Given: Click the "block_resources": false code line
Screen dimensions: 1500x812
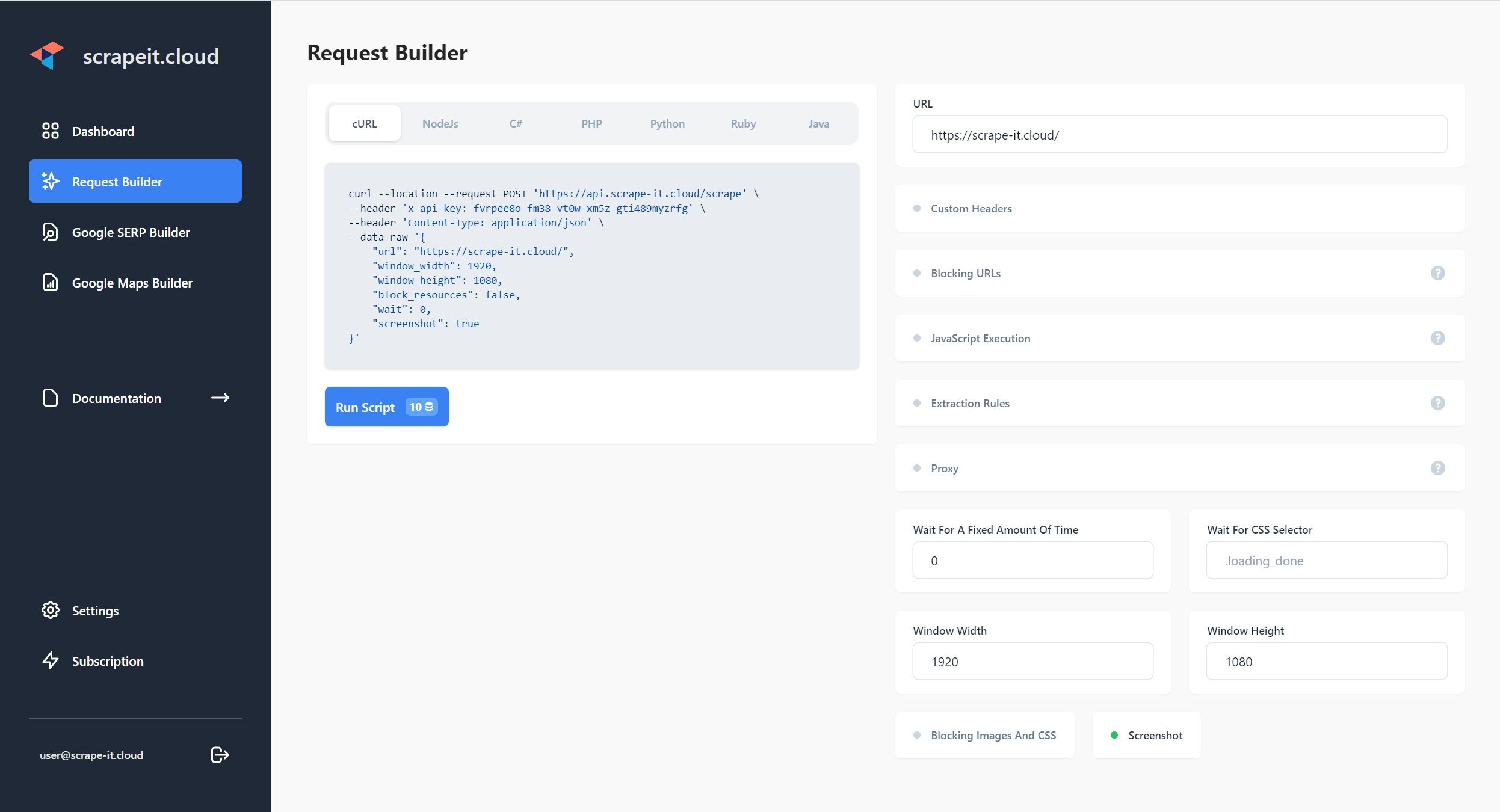Looking at the screenshot, I should 446,295.
